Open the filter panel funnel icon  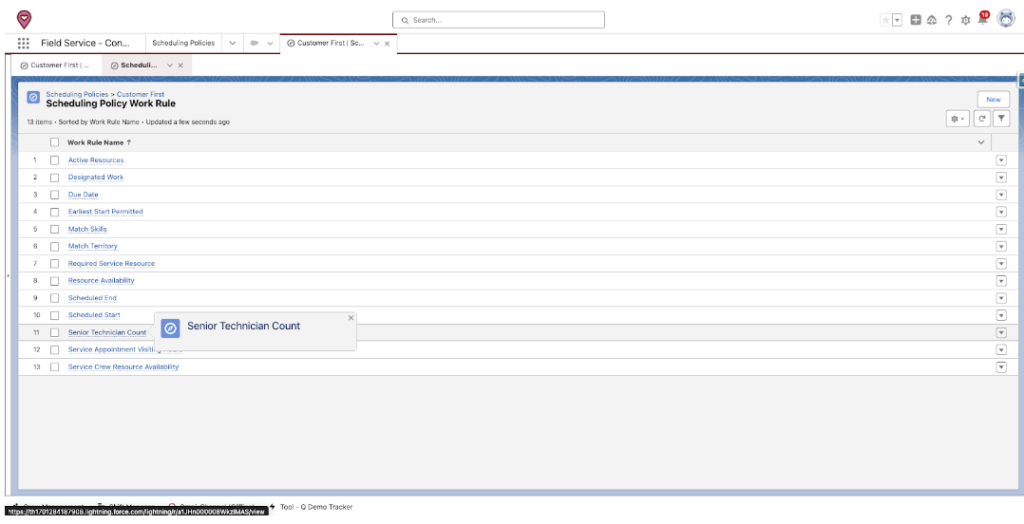coord(1001,119)
